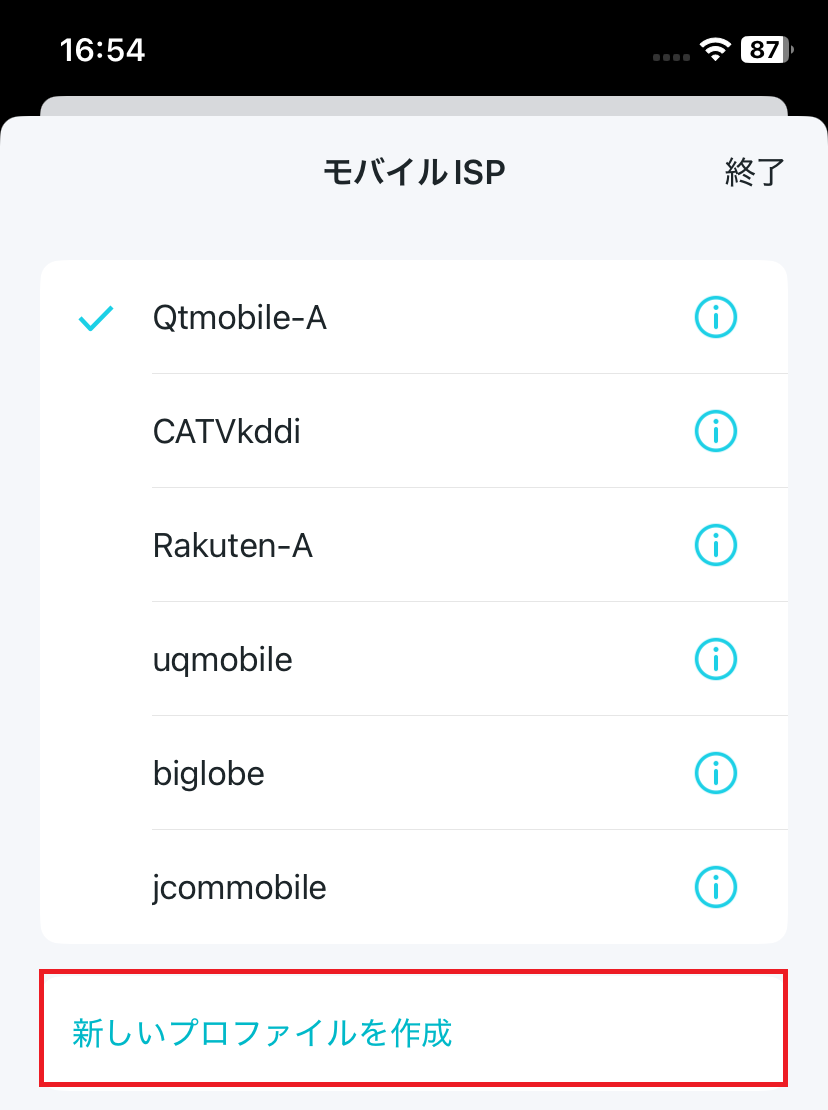
Task: Tap the モバイル ISP title
Action: pos(414,172)
